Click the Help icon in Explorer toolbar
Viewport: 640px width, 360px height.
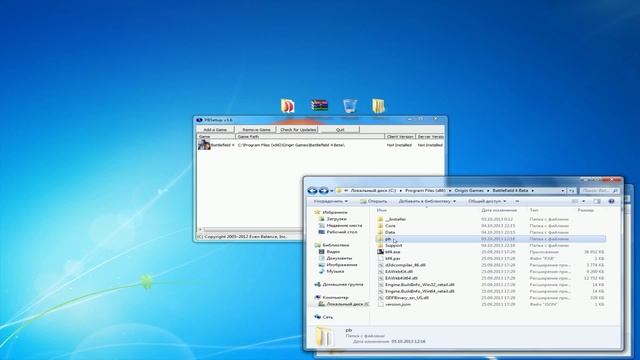611,201
